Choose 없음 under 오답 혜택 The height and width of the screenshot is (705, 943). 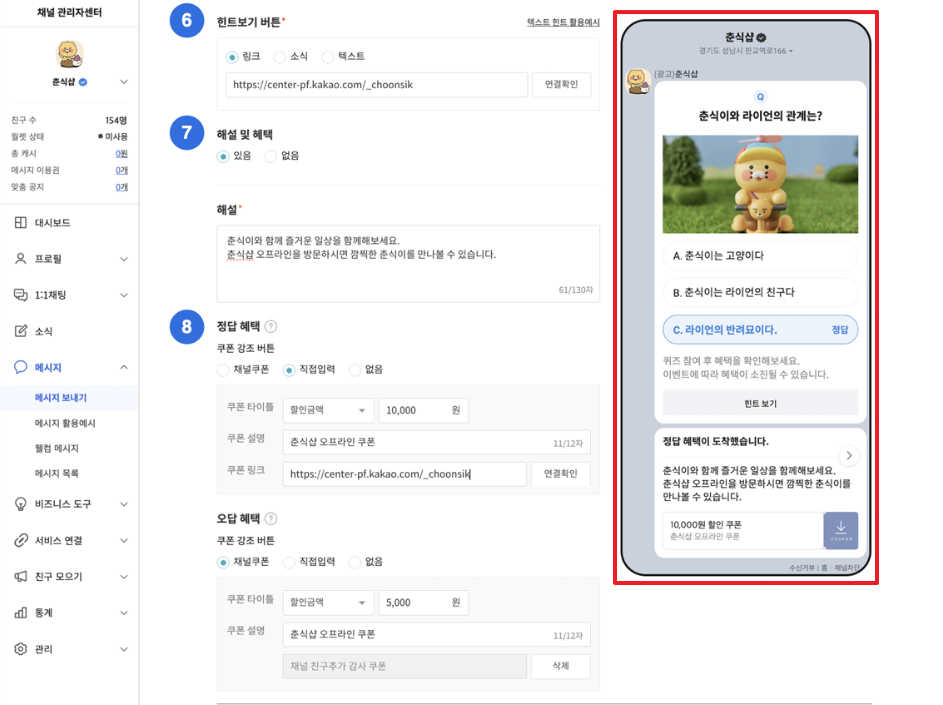click(x=355, y=562)
